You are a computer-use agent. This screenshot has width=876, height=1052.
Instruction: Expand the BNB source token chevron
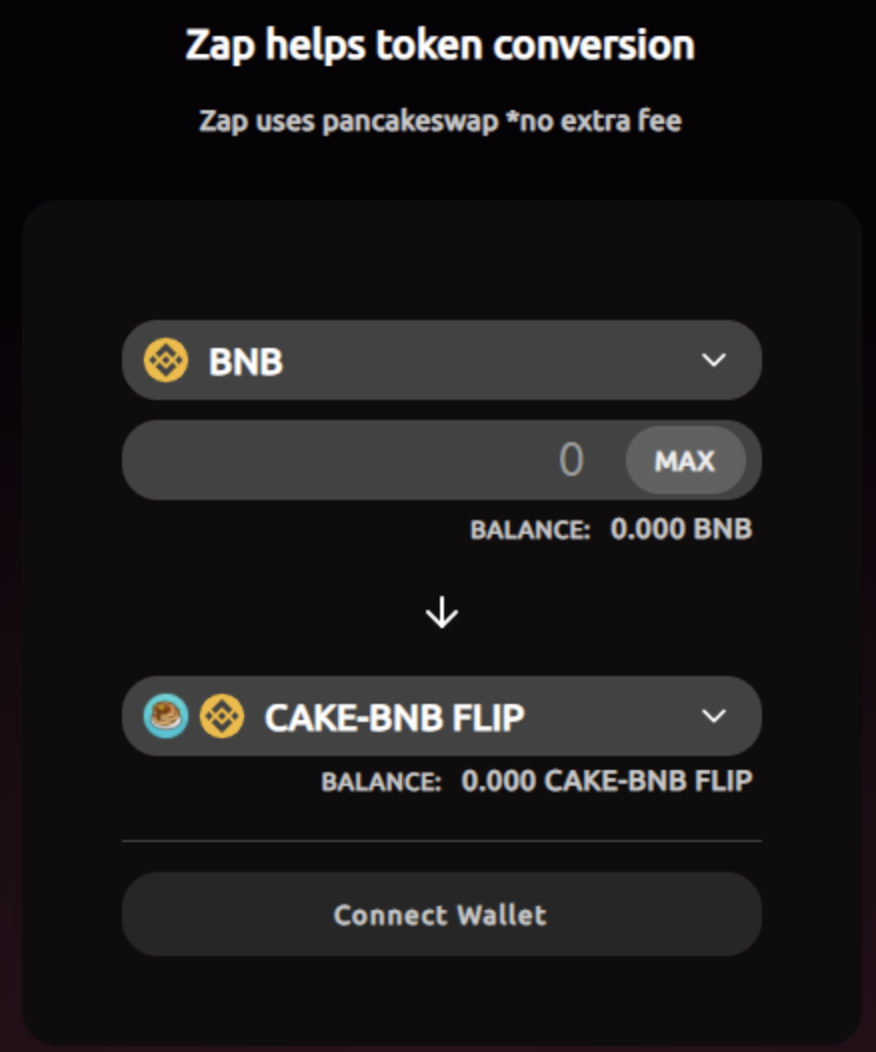point(713,360)
